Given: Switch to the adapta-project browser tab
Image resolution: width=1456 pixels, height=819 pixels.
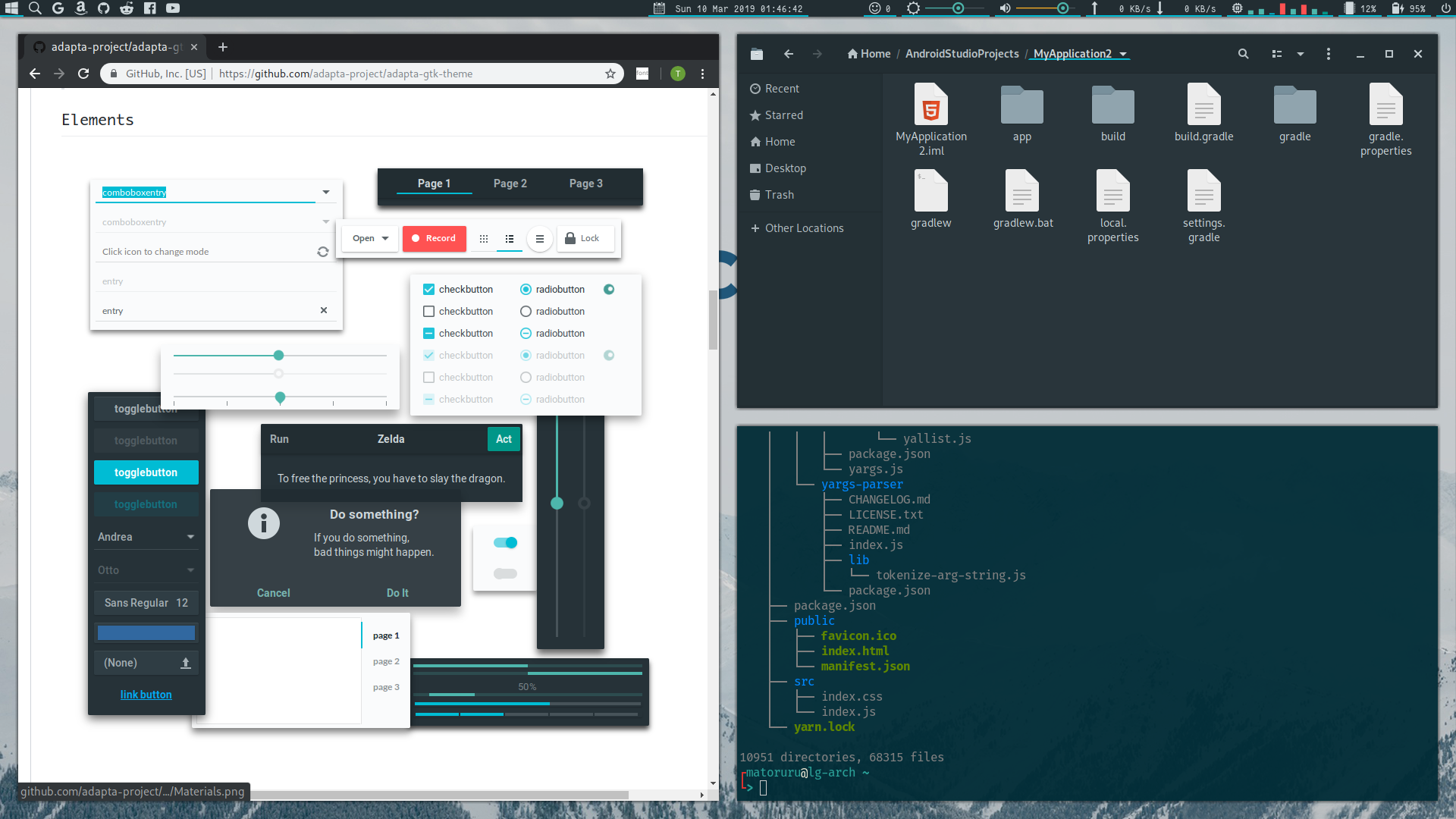Looking at the screenshot, I should coord(114,47).
